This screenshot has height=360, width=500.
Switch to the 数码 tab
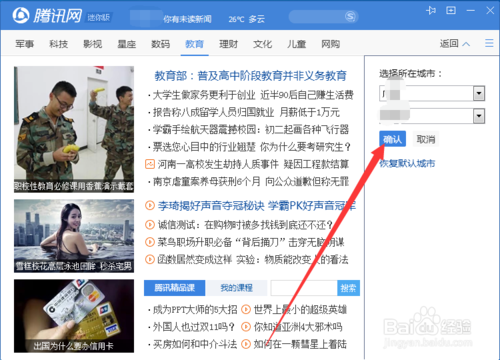coord(160,44)
